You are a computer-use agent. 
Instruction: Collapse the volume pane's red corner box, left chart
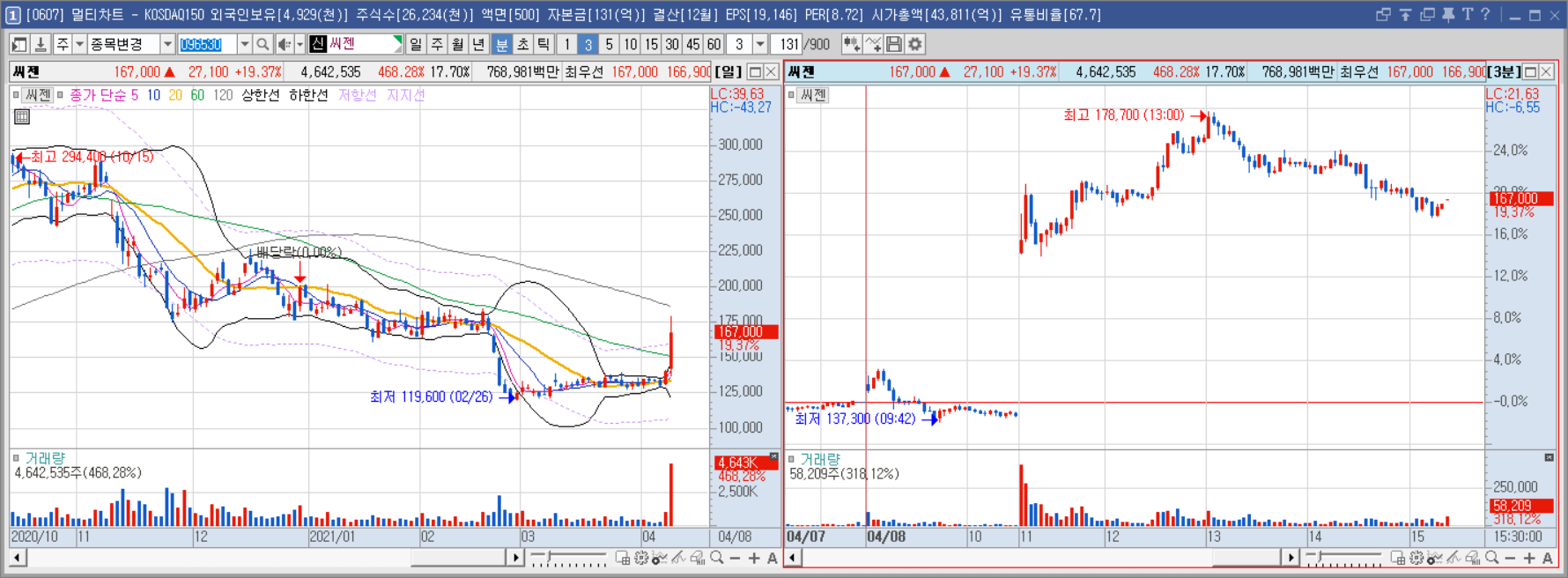[773, 456]
